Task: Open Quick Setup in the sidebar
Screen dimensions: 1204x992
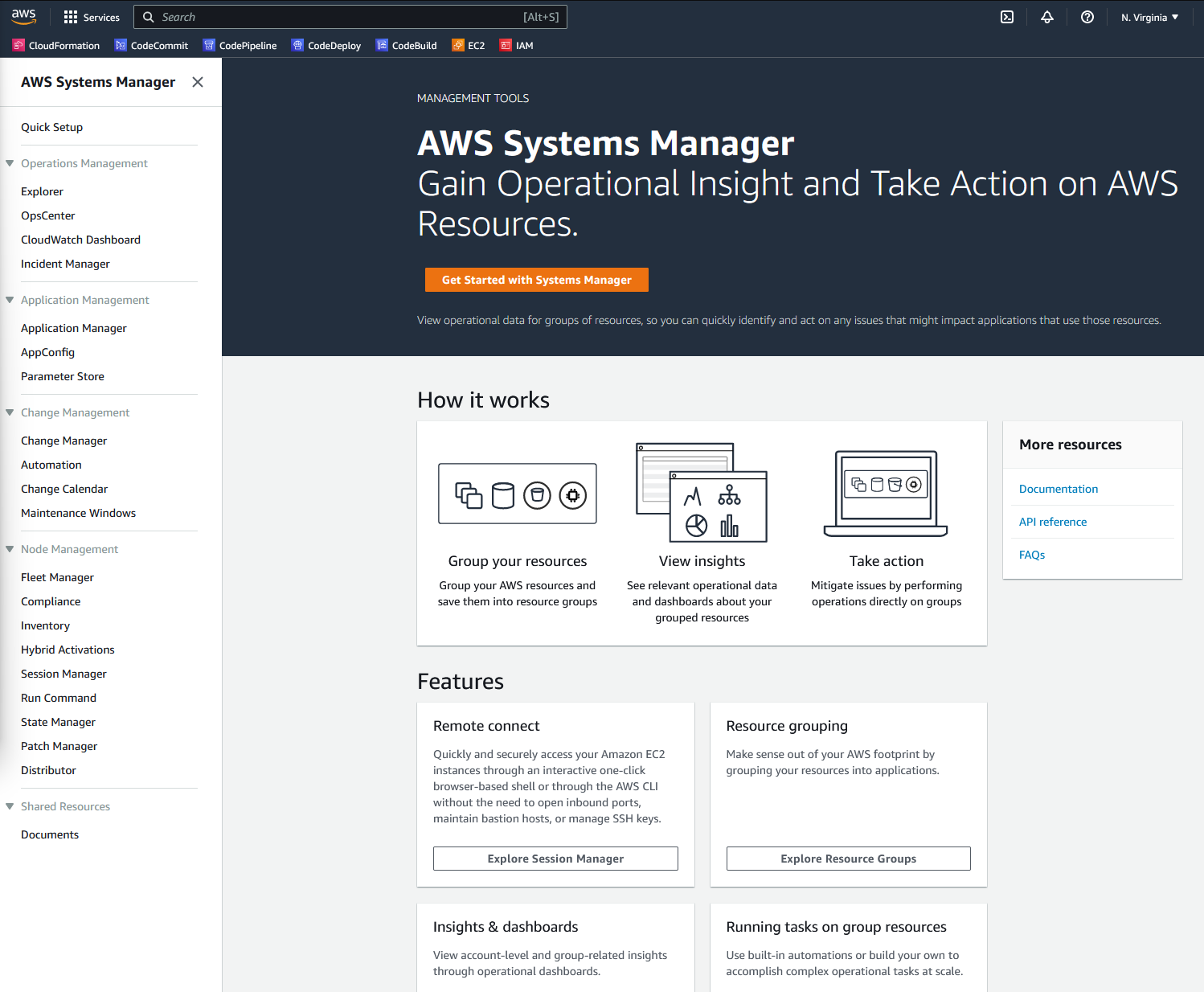Action: click(x=51, y=127)
